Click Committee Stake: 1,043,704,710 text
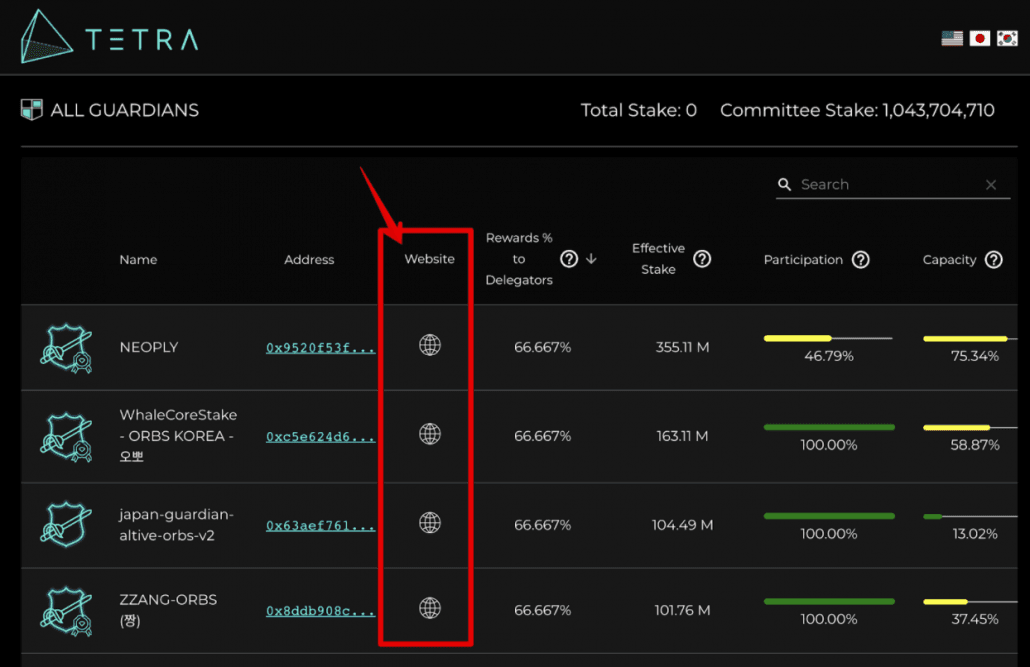 point(857,110)
